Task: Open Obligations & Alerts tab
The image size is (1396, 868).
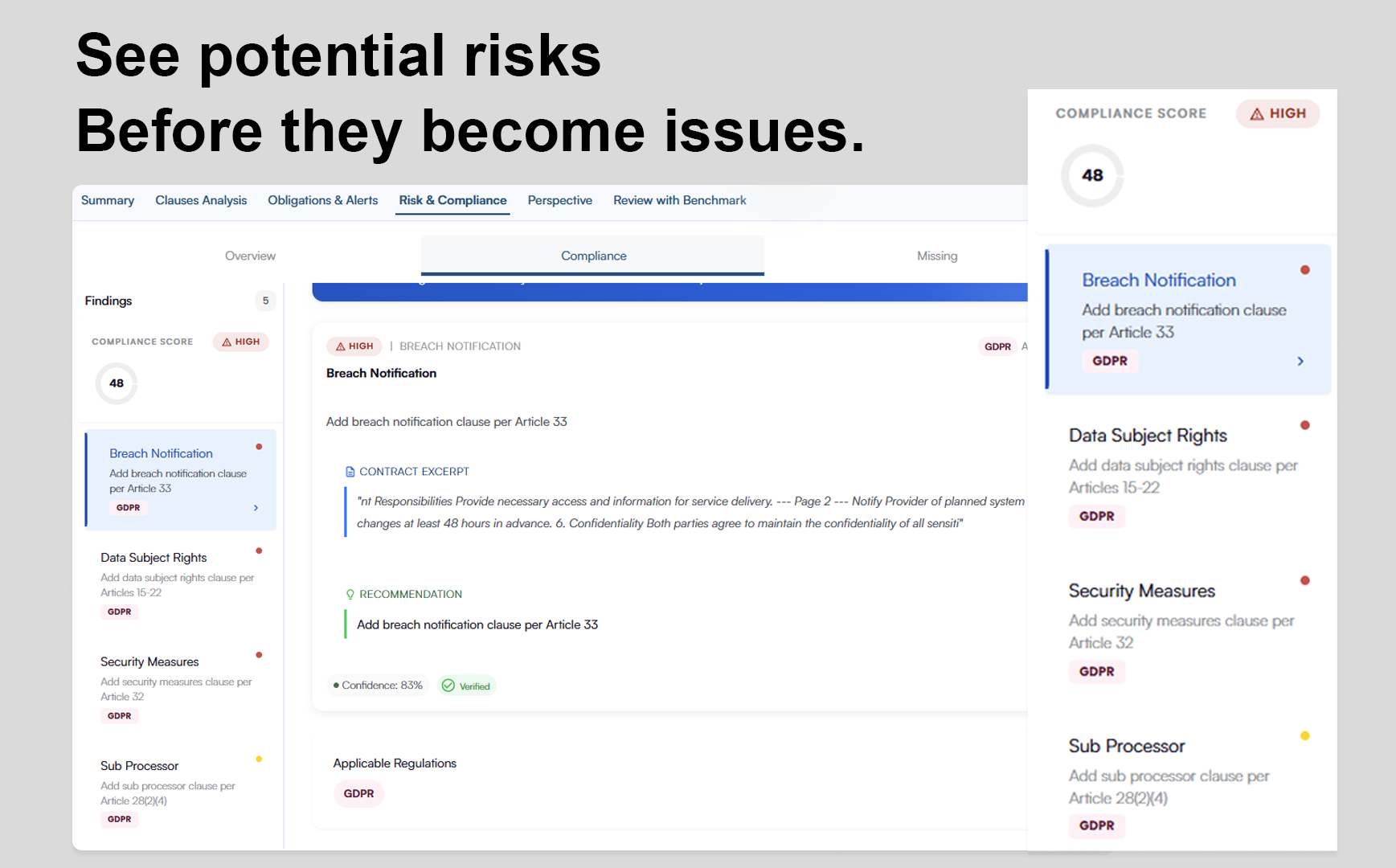Action: tap(322, 200)
